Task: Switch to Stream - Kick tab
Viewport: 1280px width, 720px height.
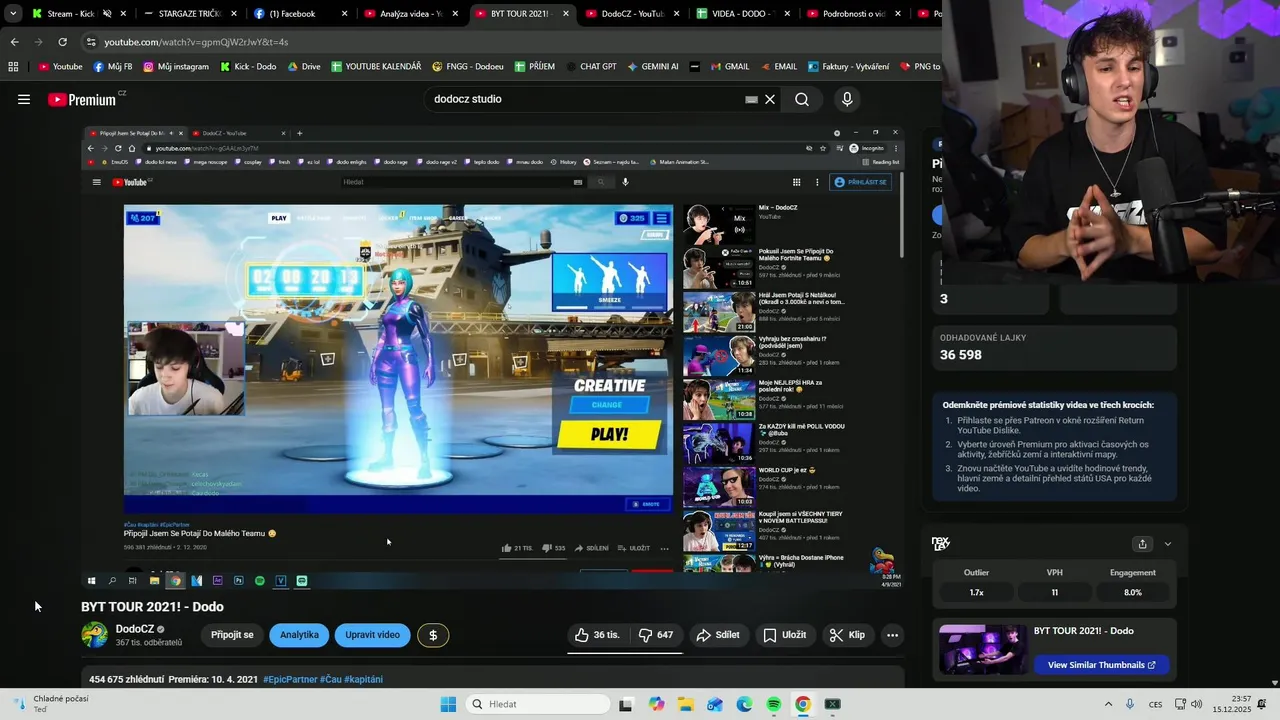Action: [x=70, y=14]
